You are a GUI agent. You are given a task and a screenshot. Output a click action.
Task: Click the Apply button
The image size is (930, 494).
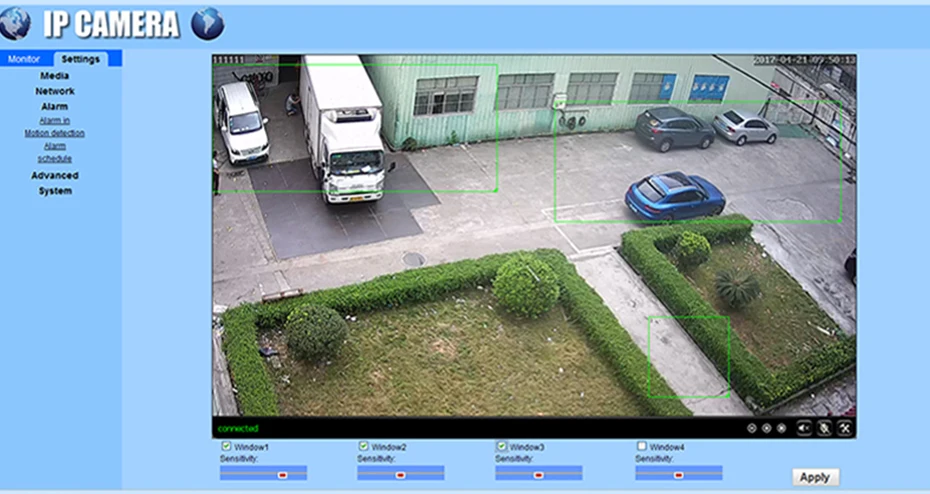click(x=815, y=477)
